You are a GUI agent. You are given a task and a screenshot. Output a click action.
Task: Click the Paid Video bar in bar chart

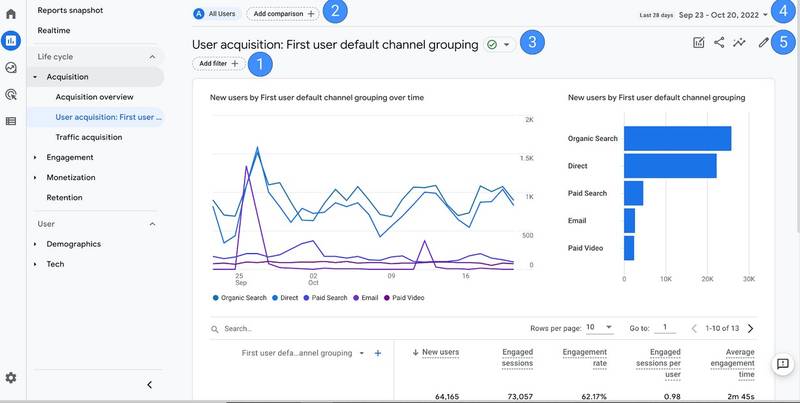pyautogui.click(x=629, y=248)
